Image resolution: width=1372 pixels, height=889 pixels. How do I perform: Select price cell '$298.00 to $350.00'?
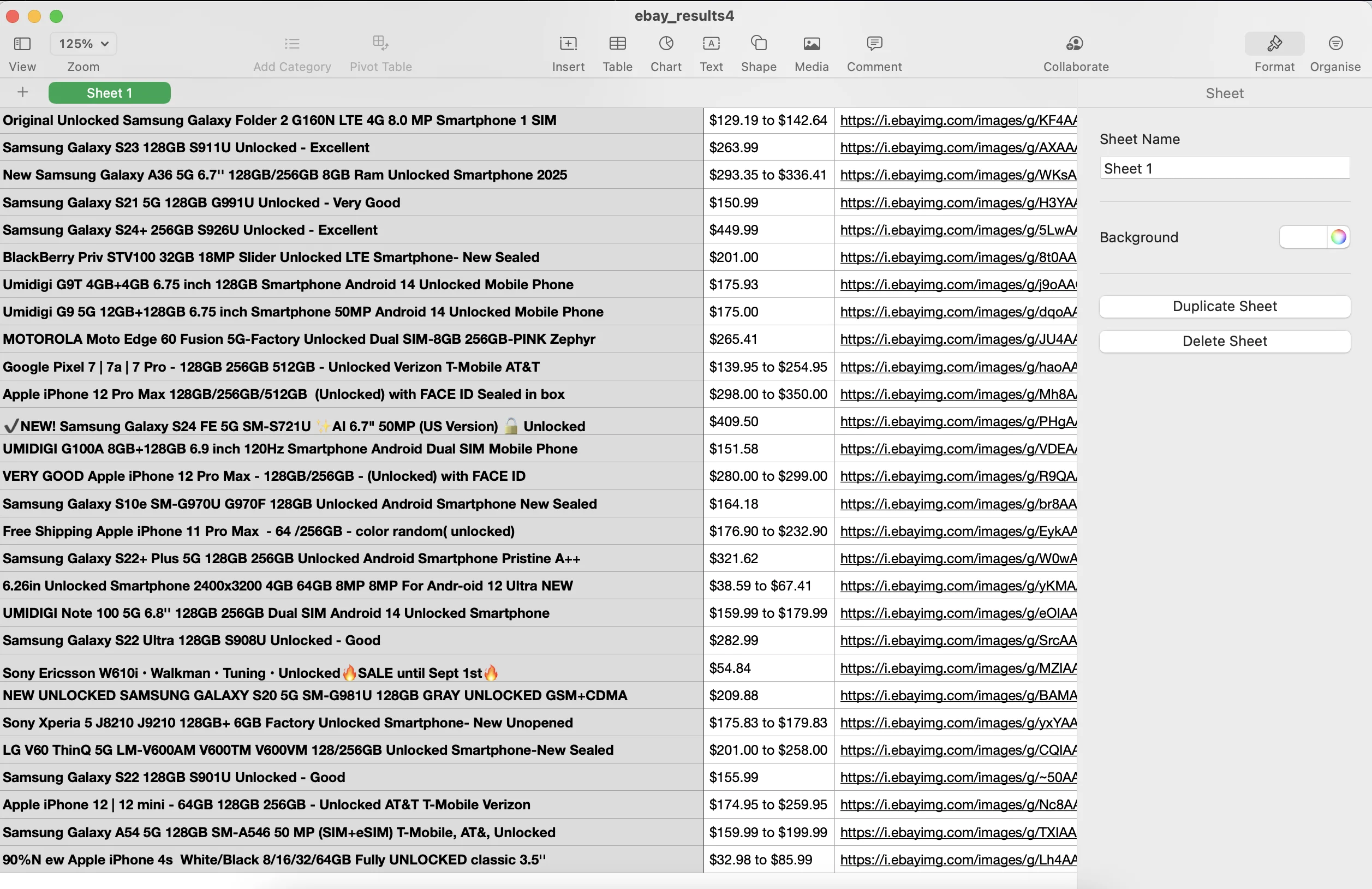[769, 395]
